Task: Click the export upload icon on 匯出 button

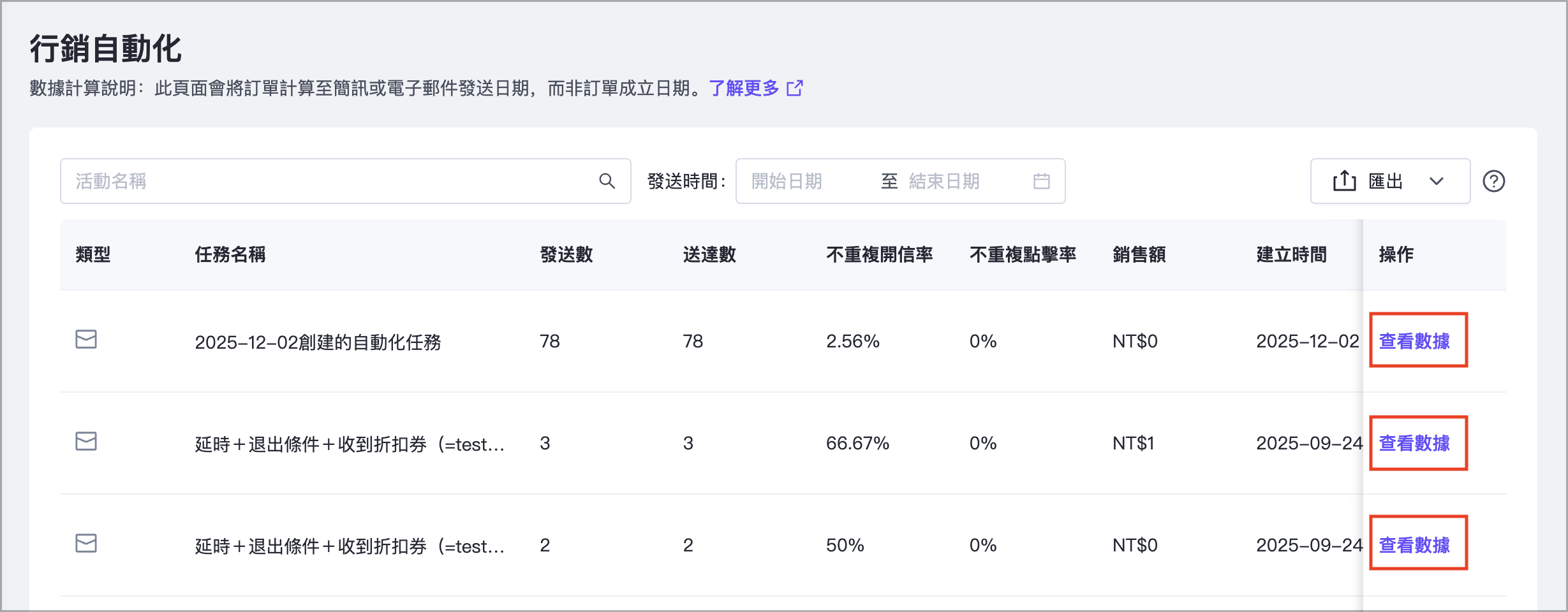Action: pos(1344,180)
